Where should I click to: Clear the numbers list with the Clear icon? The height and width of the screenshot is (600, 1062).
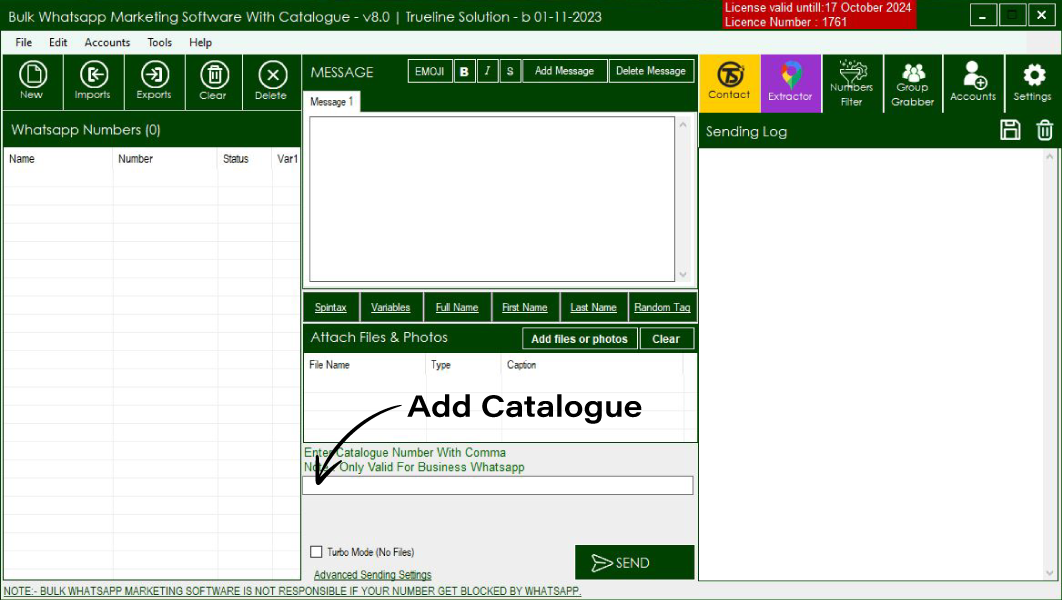point(214,81)
